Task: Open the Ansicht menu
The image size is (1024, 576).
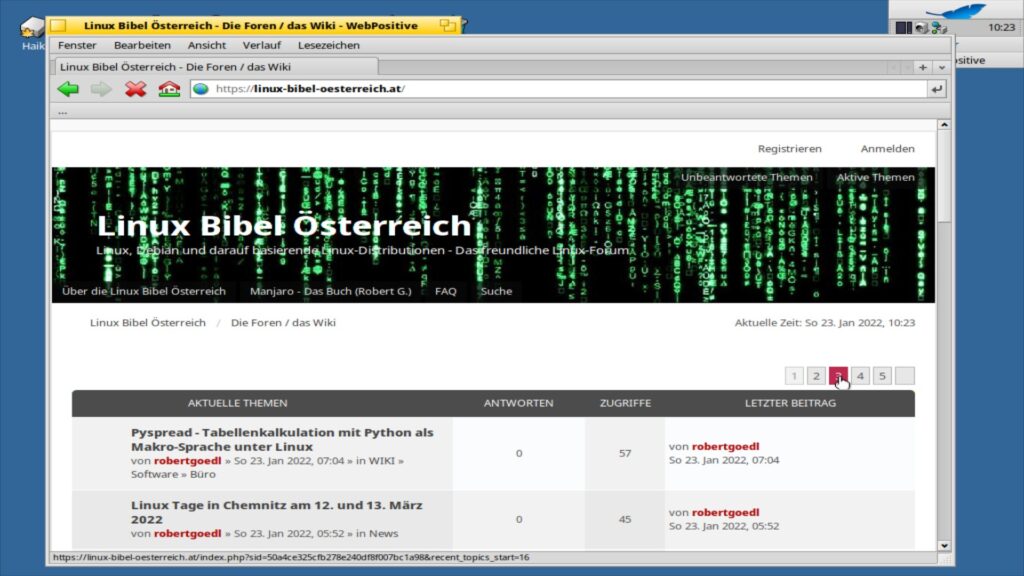Action: 206,45
